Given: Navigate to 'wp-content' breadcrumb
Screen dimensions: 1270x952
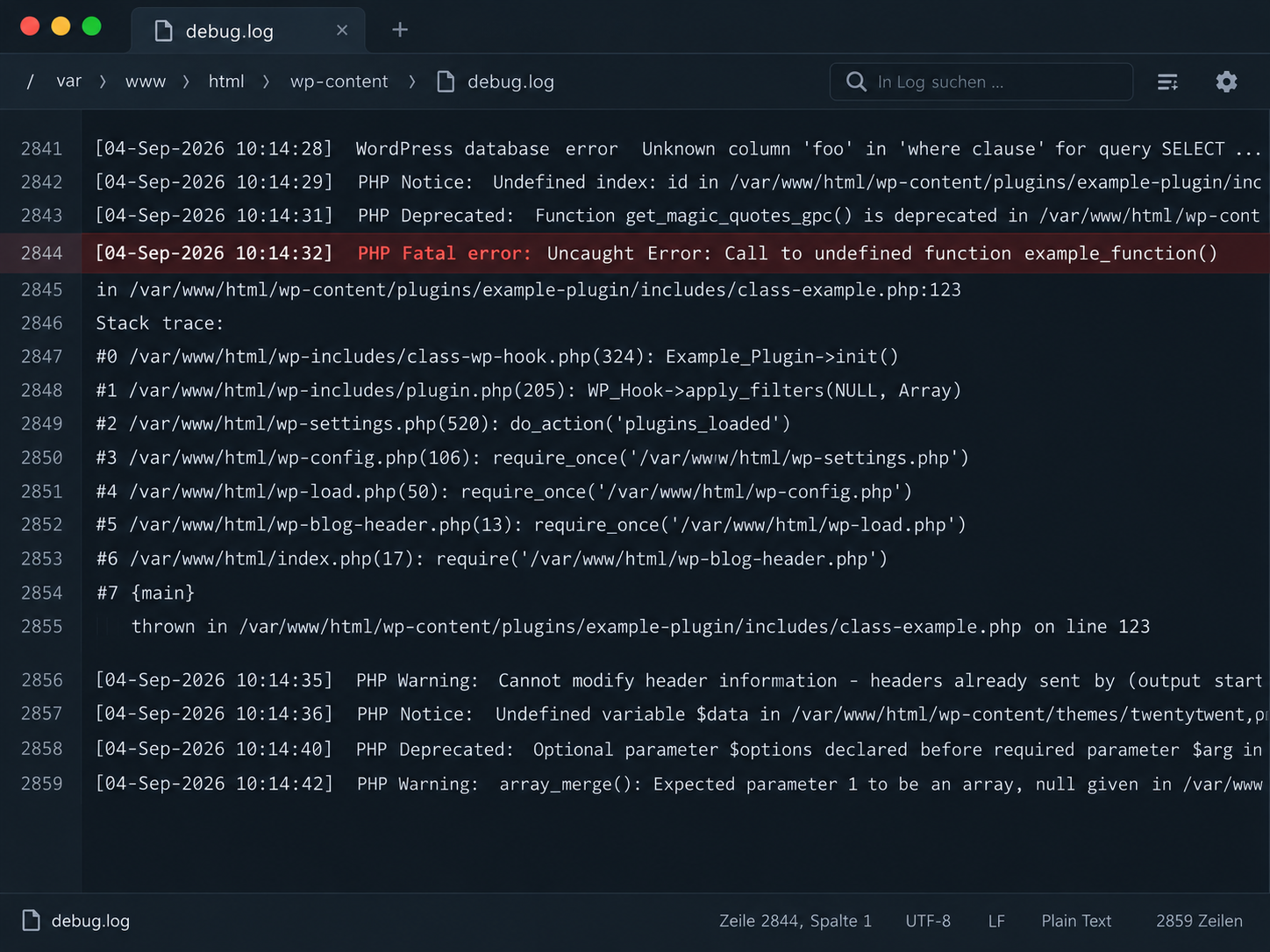Looking at the screenshot, I should pos(339,82).
